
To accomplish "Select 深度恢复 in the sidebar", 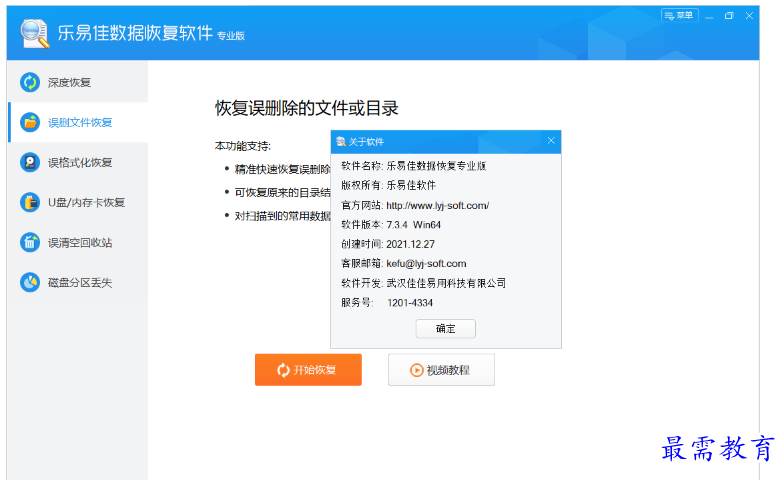I will pos(78,82).
